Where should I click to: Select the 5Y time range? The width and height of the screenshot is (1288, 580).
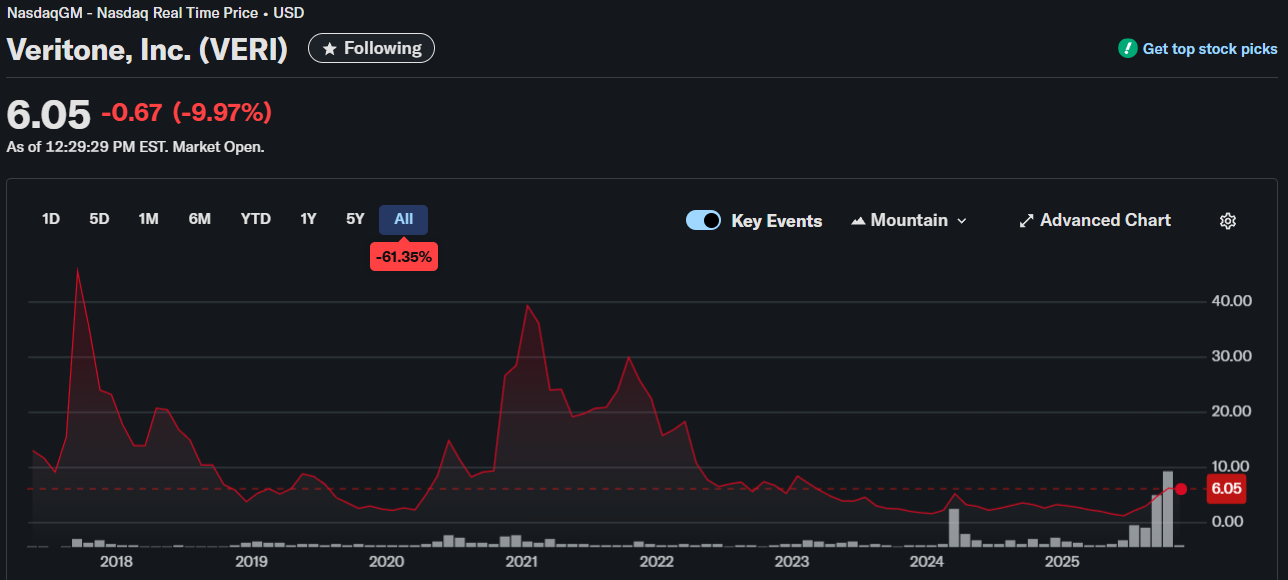tap(355, 219)
